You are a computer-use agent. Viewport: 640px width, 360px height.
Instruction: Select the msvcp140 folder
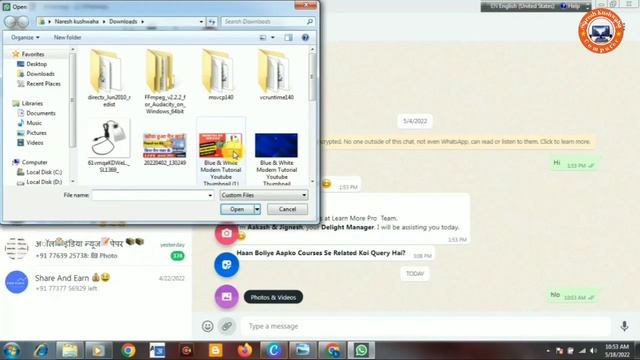coord(221,75)
